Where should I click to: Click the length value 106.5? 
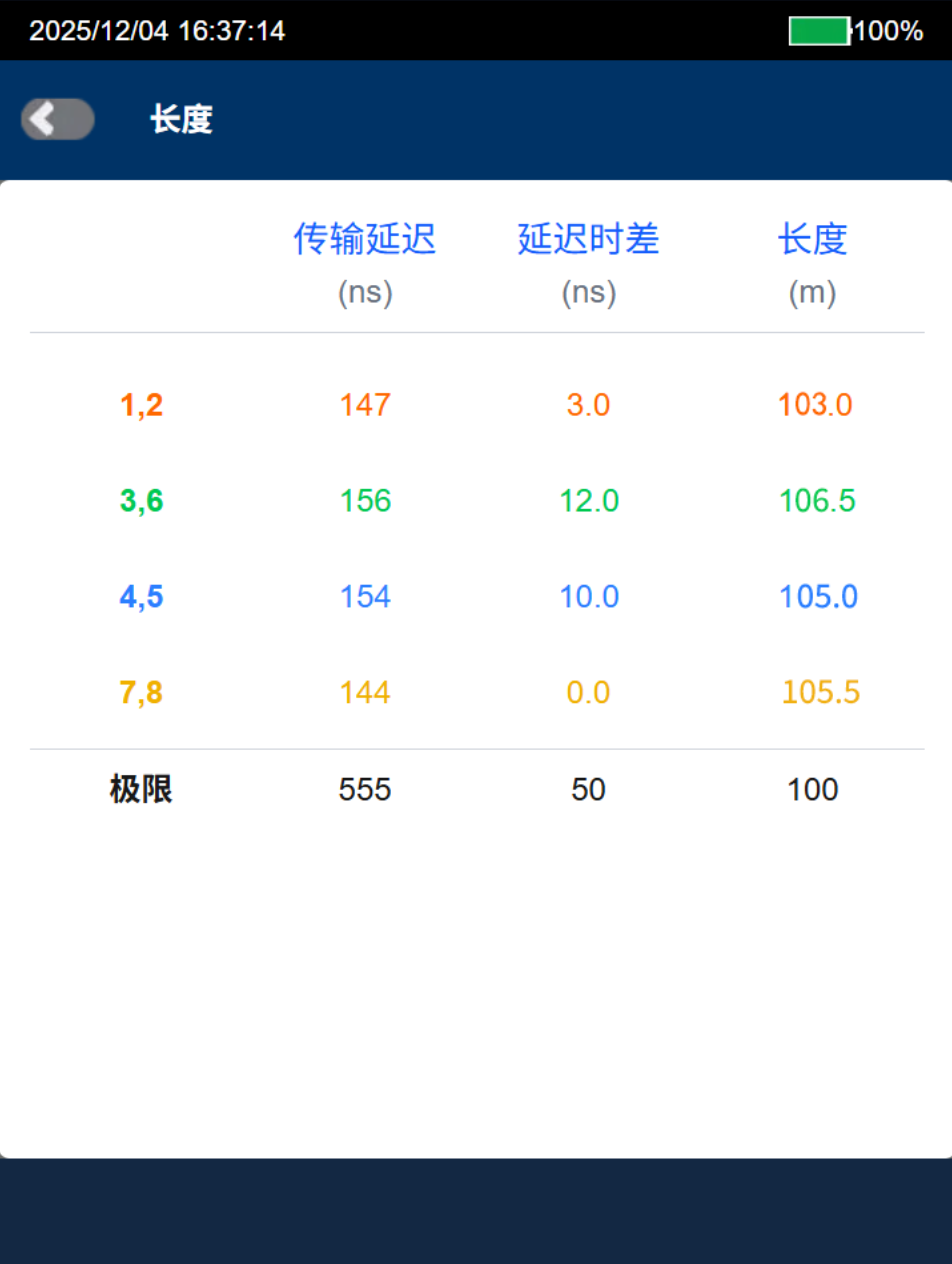(x=817, y=501)
